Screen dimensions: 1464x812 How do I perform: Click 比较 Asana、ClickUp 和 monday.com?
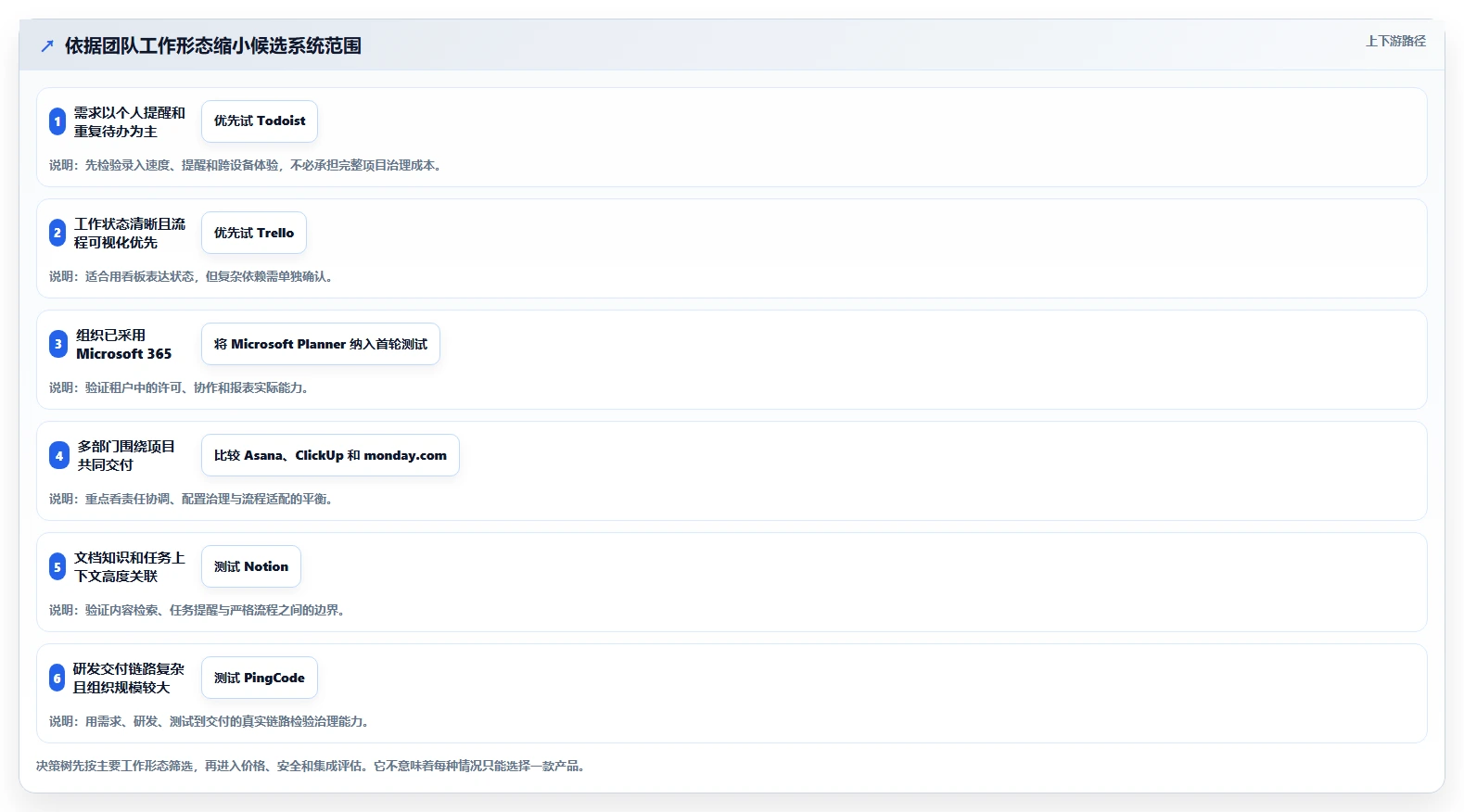[330, 455]
